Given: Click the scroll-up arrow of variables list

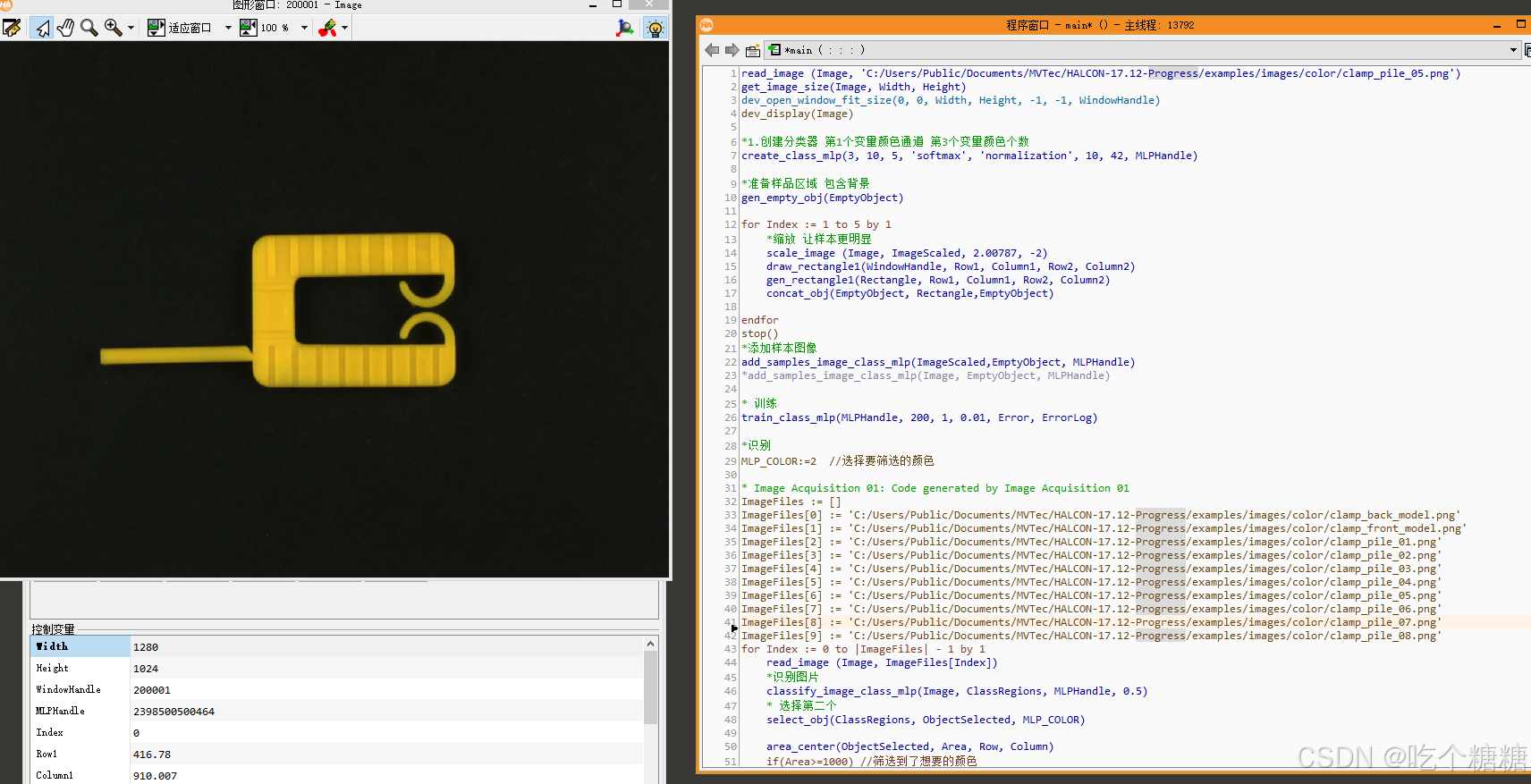Looking at the screenshot, I should (x=650, y=644).
